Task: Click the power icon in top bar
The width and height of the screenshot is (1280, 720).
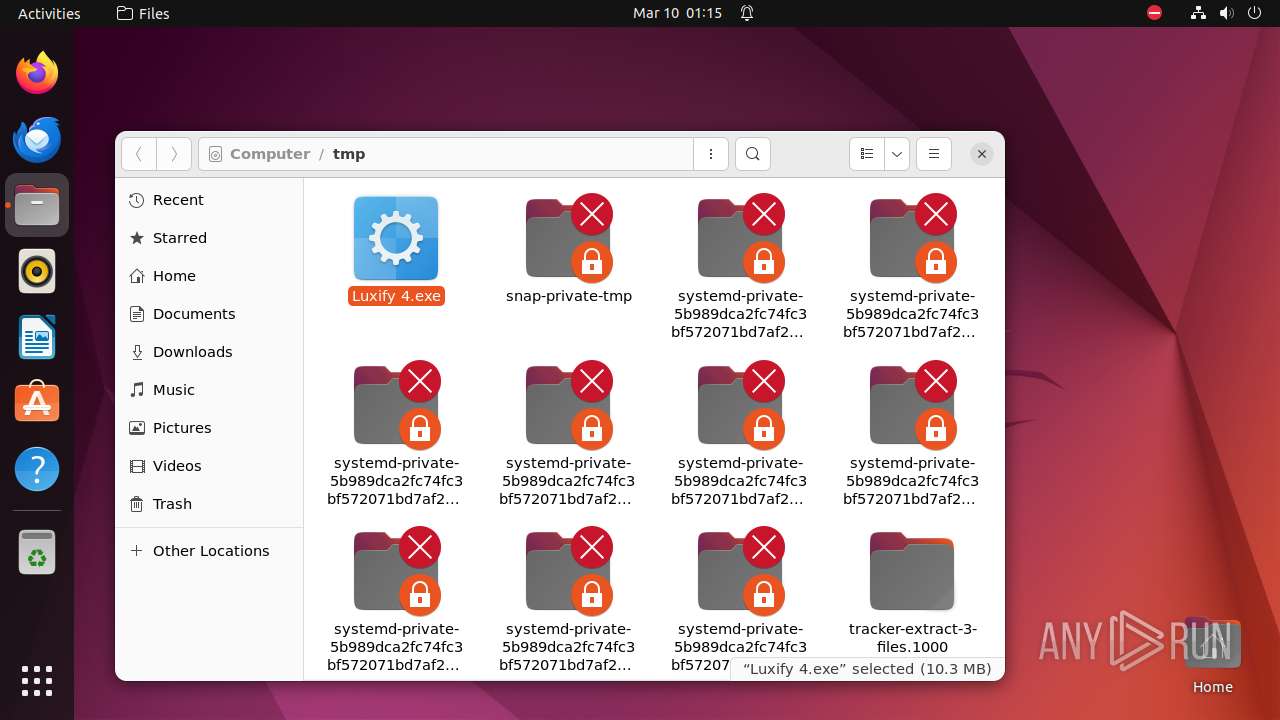Action: click(1254, 13)
